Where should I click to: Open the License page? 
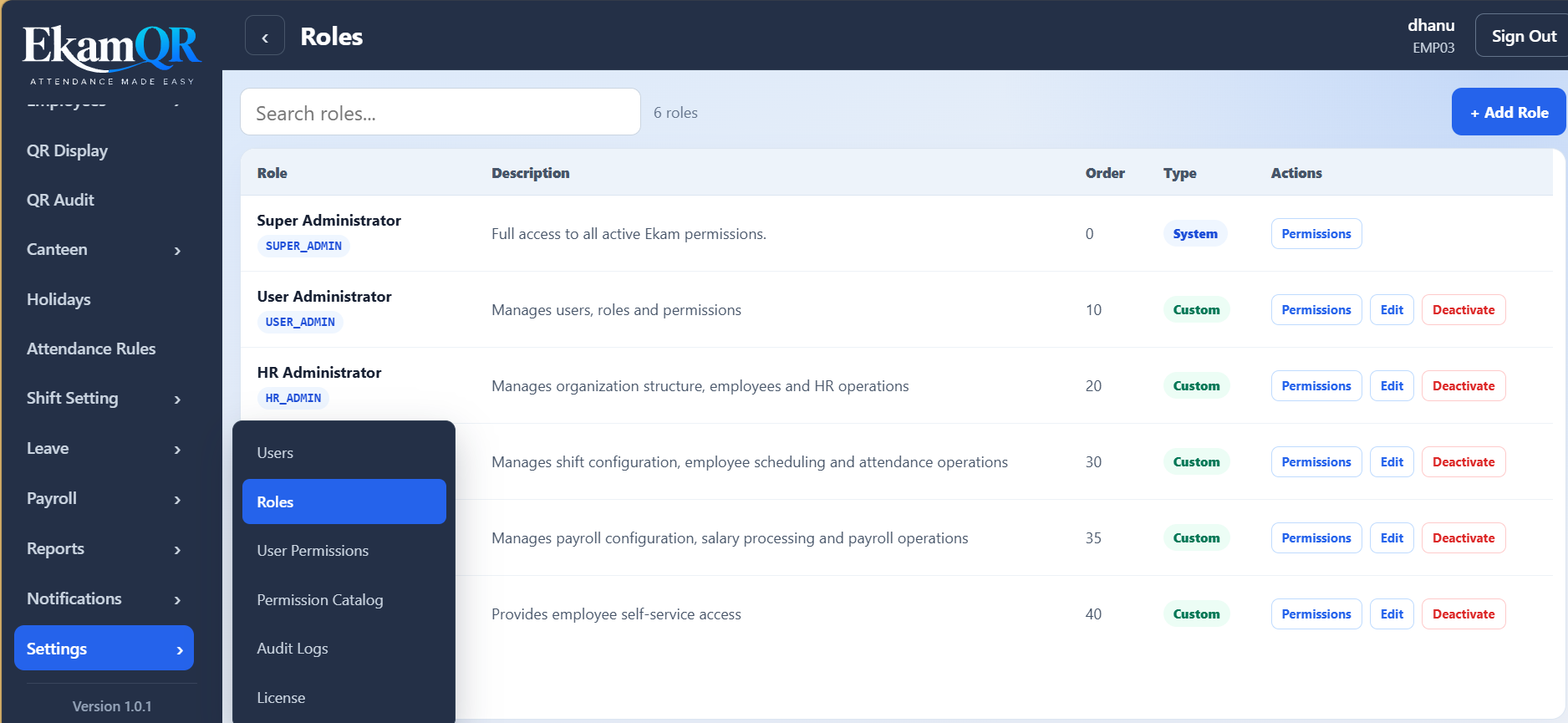(344, 698)
